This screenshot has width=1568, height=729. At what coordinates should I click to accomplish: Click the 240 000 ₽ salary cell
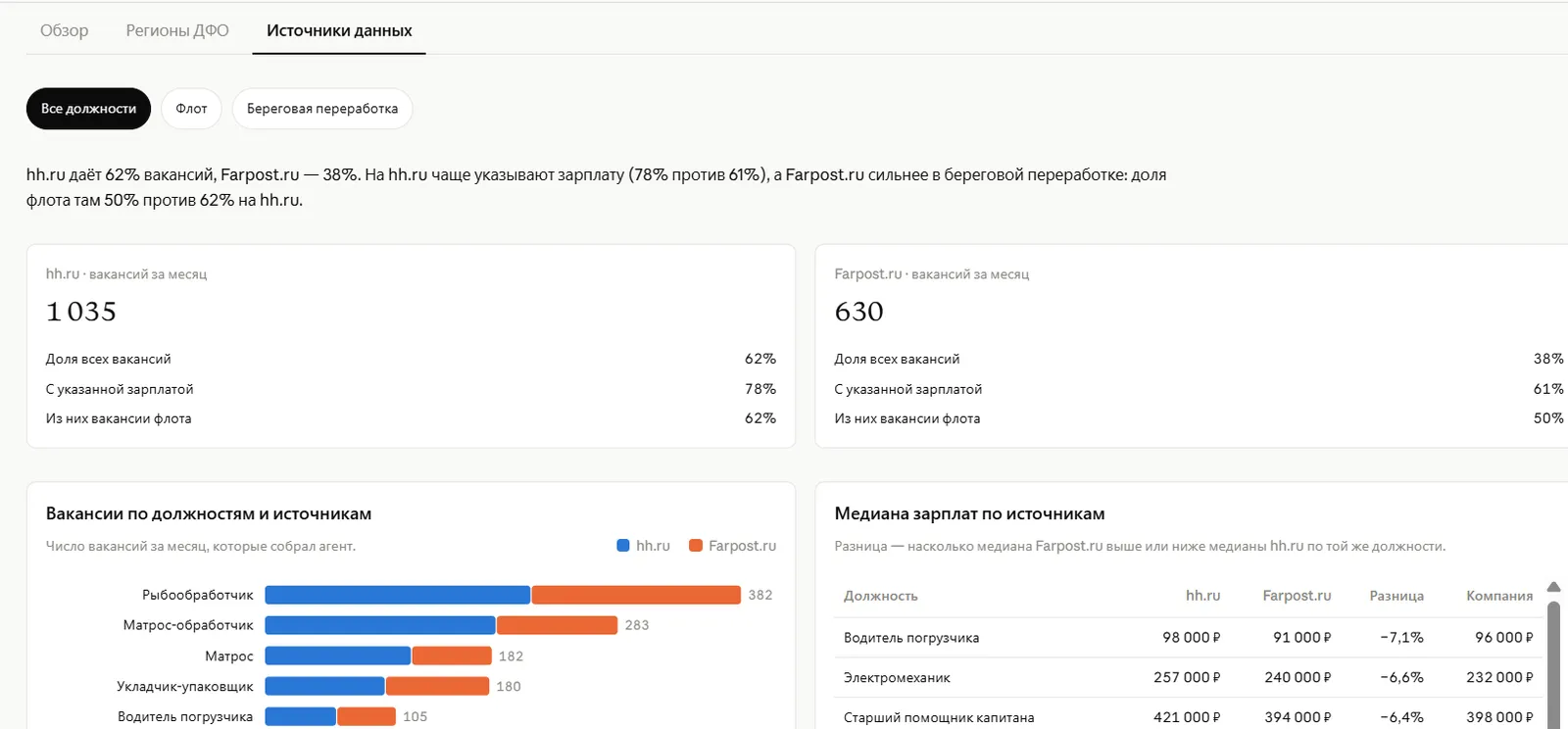click(x=1298, y=677)
